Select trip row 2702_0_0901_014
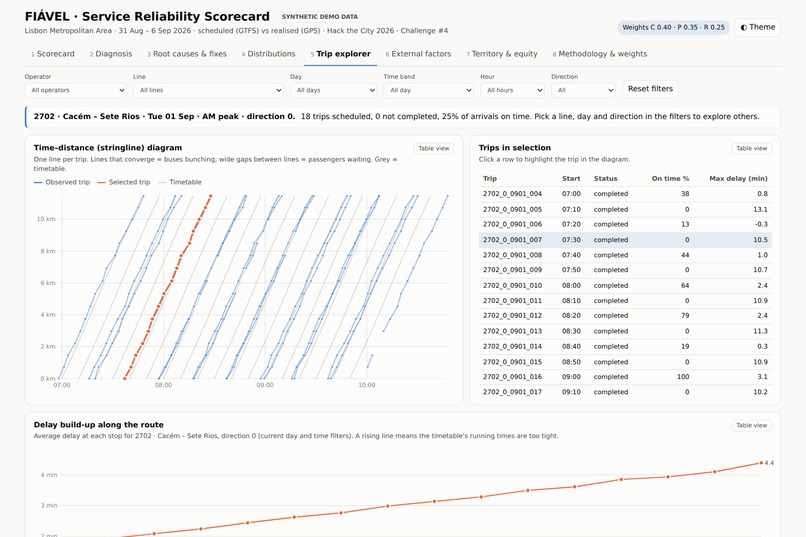 (625, 347)
